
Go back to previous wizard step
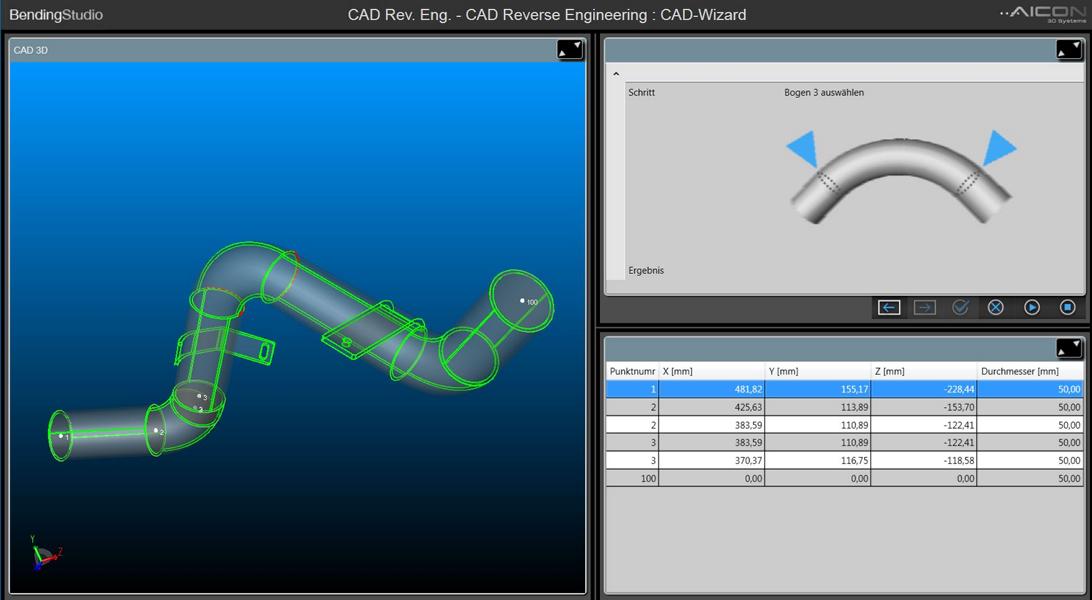coord(889,307)
